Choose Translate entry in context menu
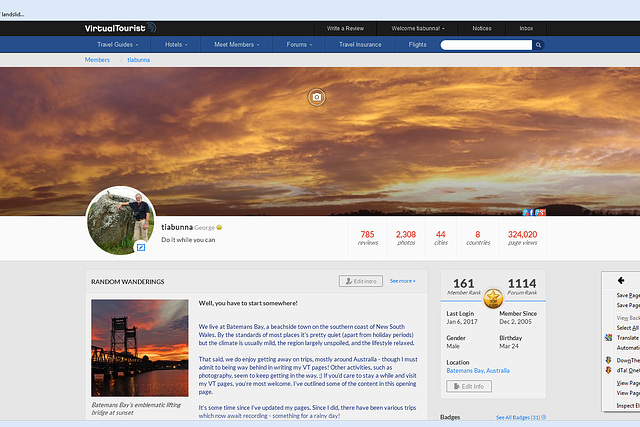The height and width of the screenshot is (427, 640). 628,338
